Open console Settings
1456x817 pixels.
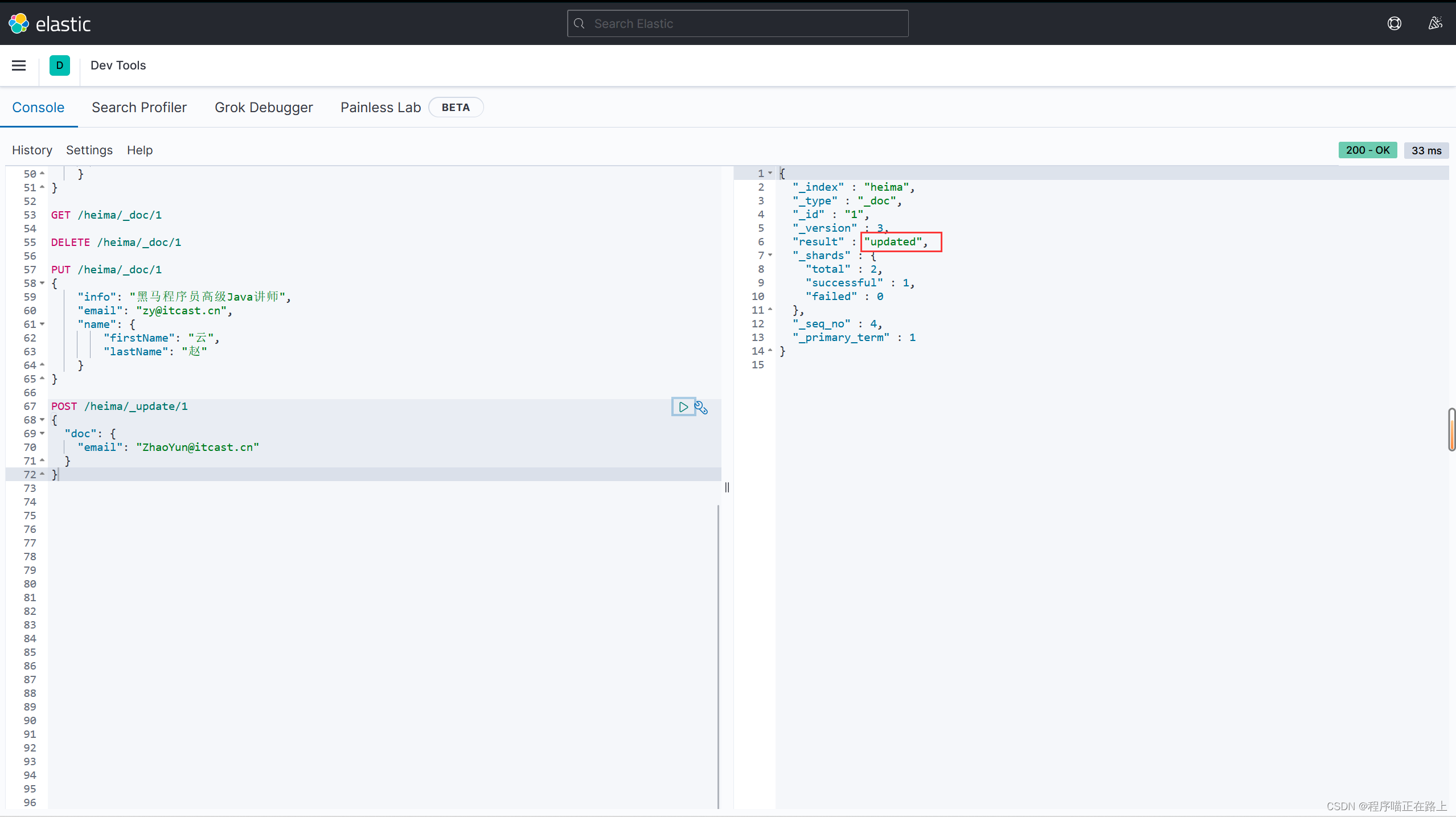(89, 150)
